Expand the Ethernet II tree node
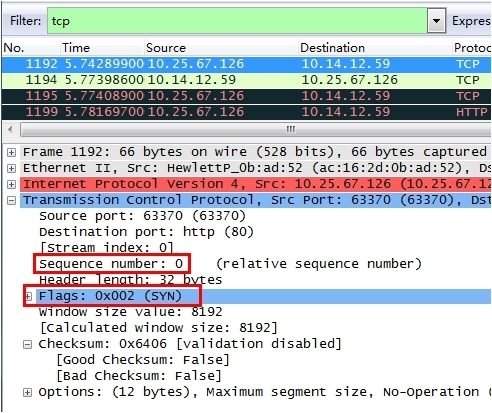 pos(11,168)
